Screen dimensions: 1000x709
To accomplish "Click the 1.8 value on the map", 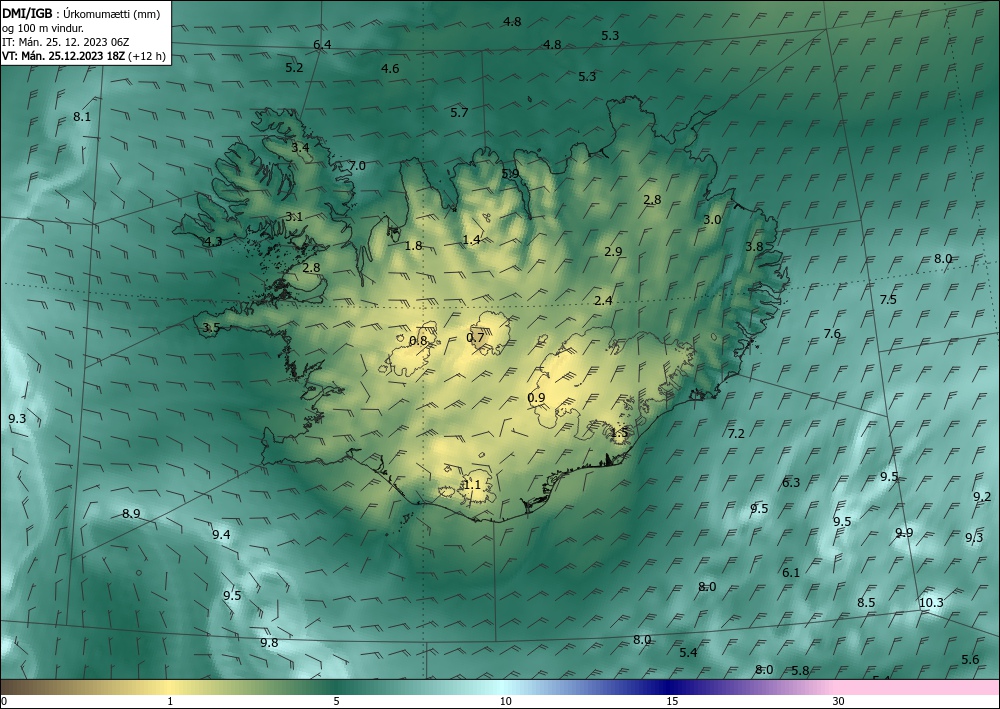I will (x=413, y=245).
